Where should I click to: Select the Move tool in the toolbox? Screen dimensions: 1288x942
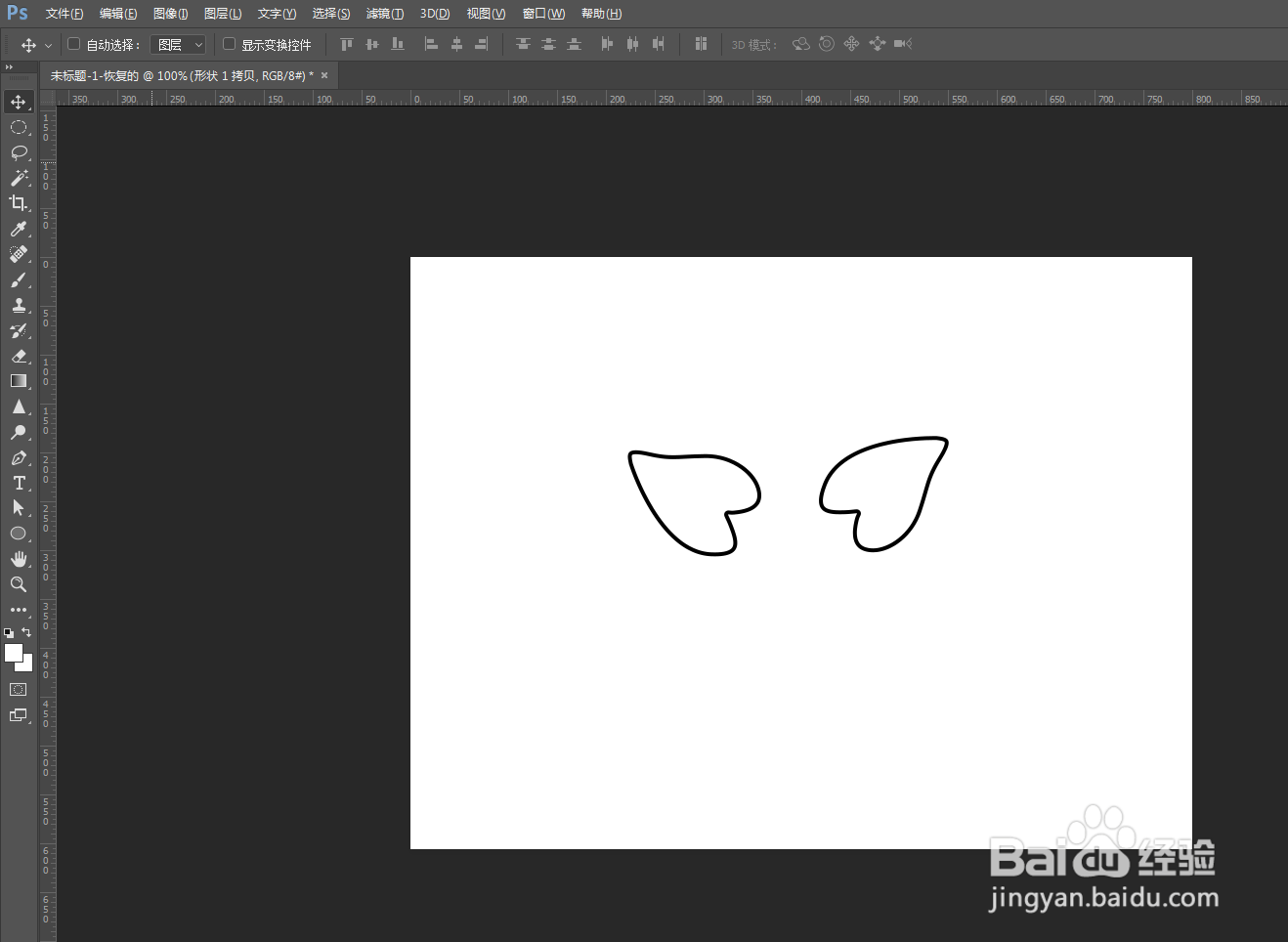coord(19,102)
